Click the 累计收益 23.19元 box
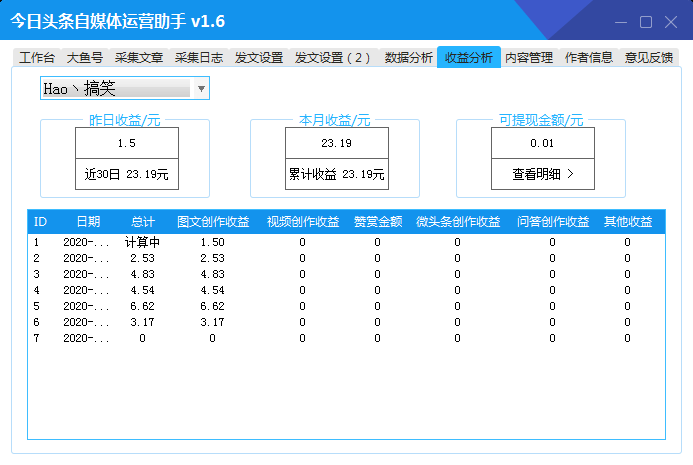Viewport: 693px width, 465px height. [336, 174]
